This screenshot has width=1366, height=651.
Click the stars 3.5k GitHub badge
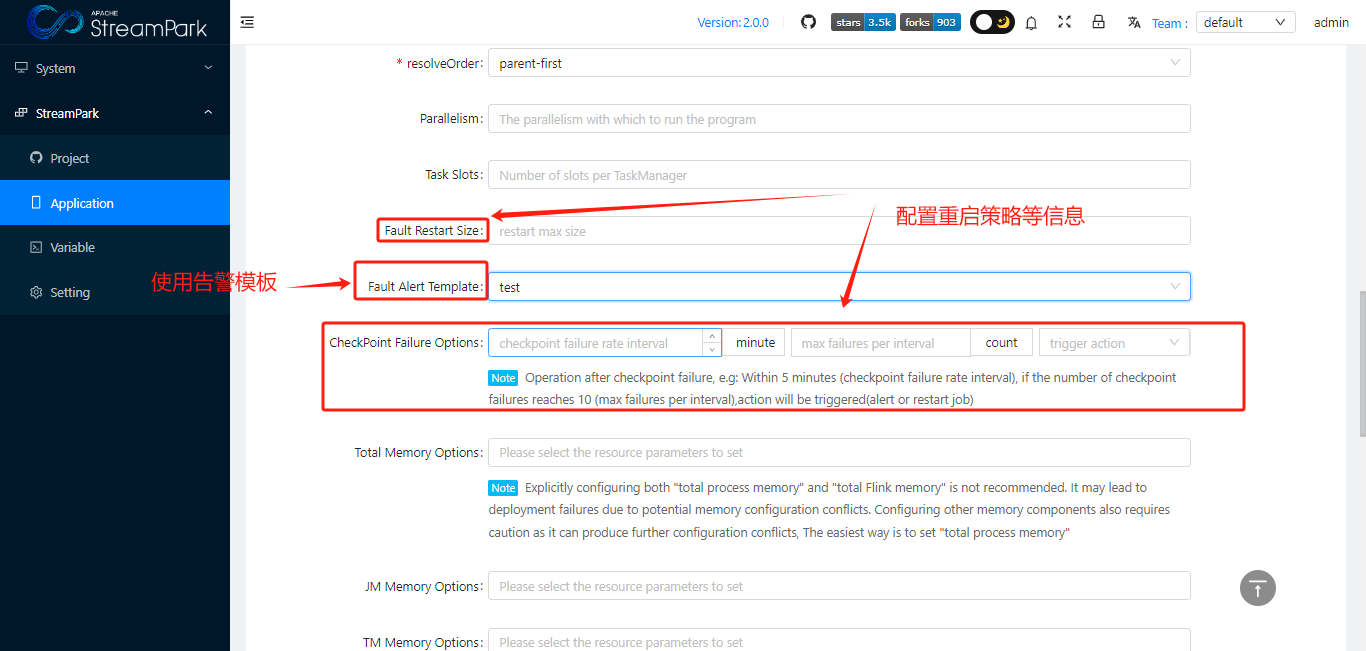pyautogui.click(x=862, y=21)
